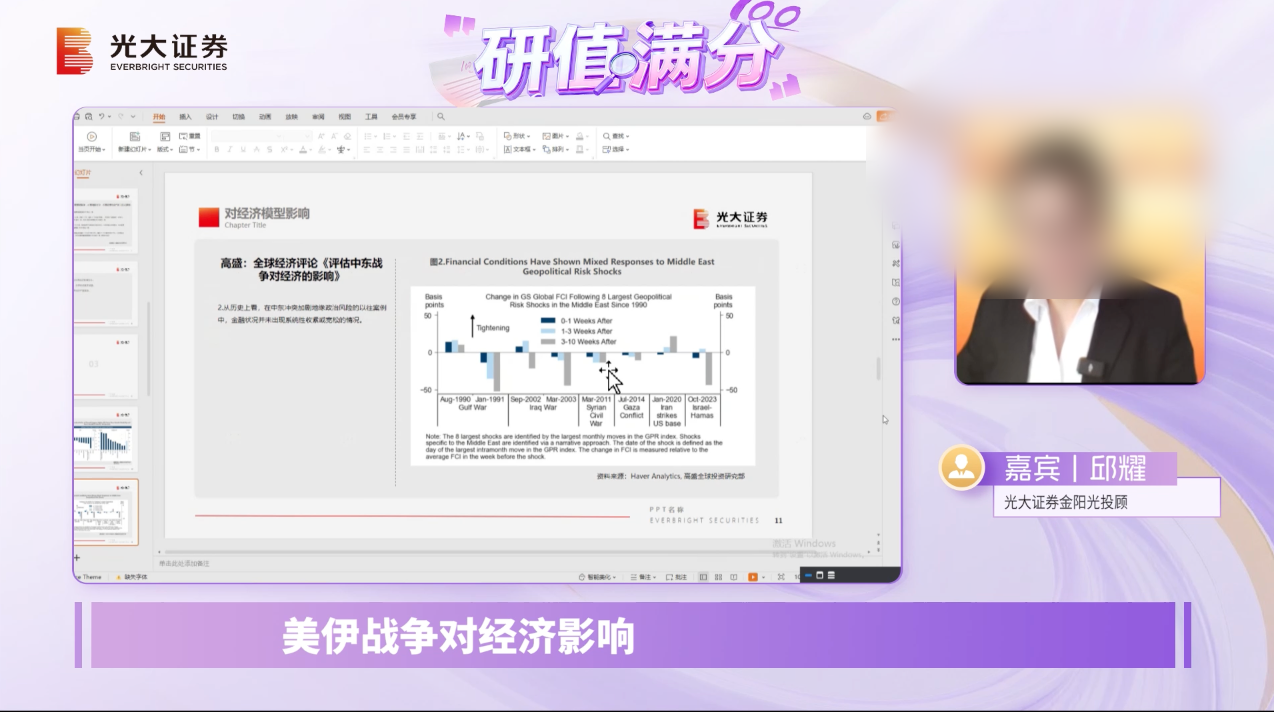Toggle italic formatting (I)
Image resolution: width=1274 pixels, height=712 pixels.
(x=230, y=149)
